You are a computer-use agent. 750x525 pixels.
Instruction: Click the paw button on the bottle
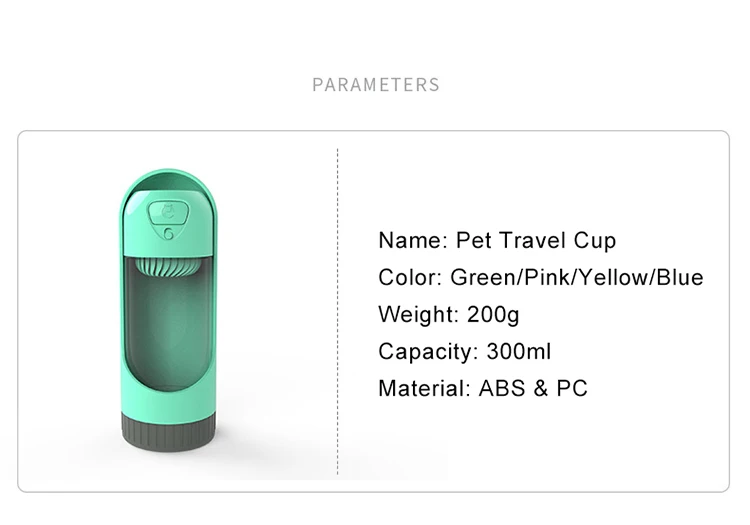(168, 213)
